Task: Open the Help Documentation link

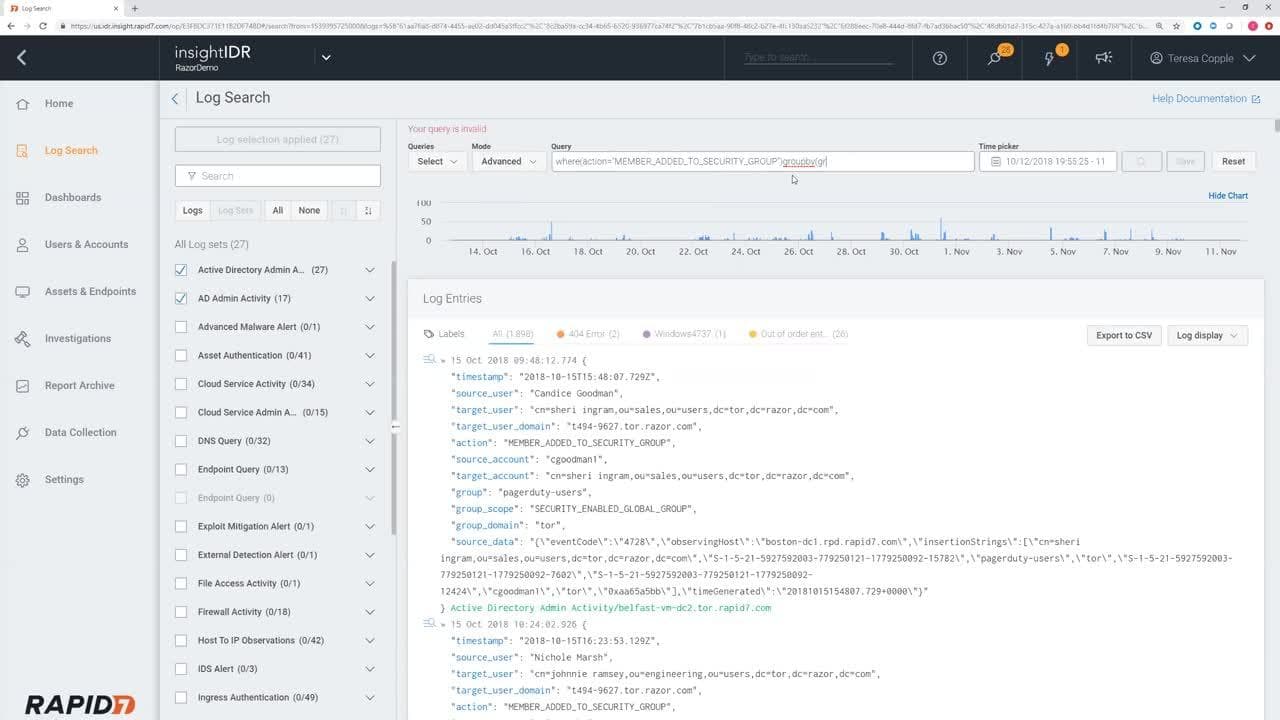Action: [x=1206, y=99]
